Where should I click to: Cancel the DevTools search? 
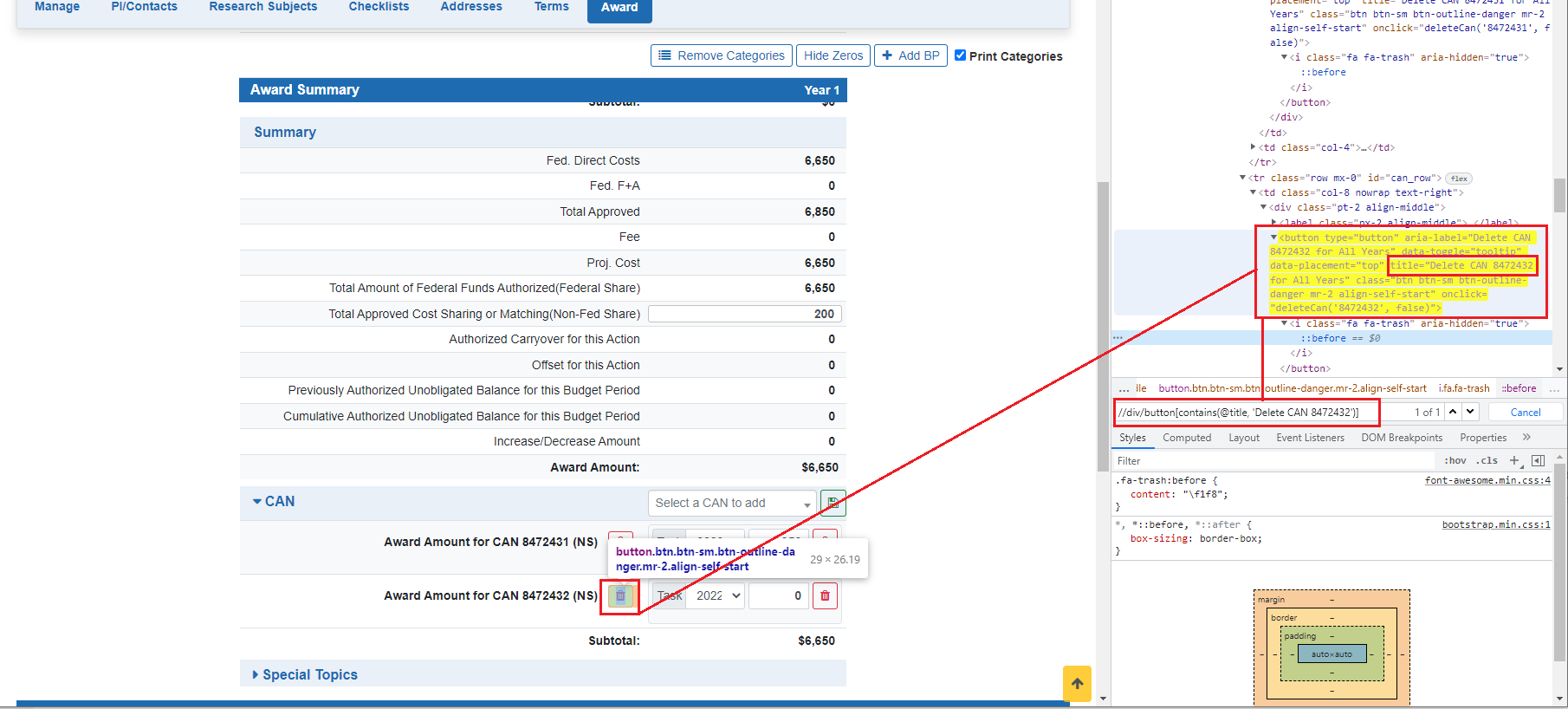pyautogui.click(x=1526, y=413)
